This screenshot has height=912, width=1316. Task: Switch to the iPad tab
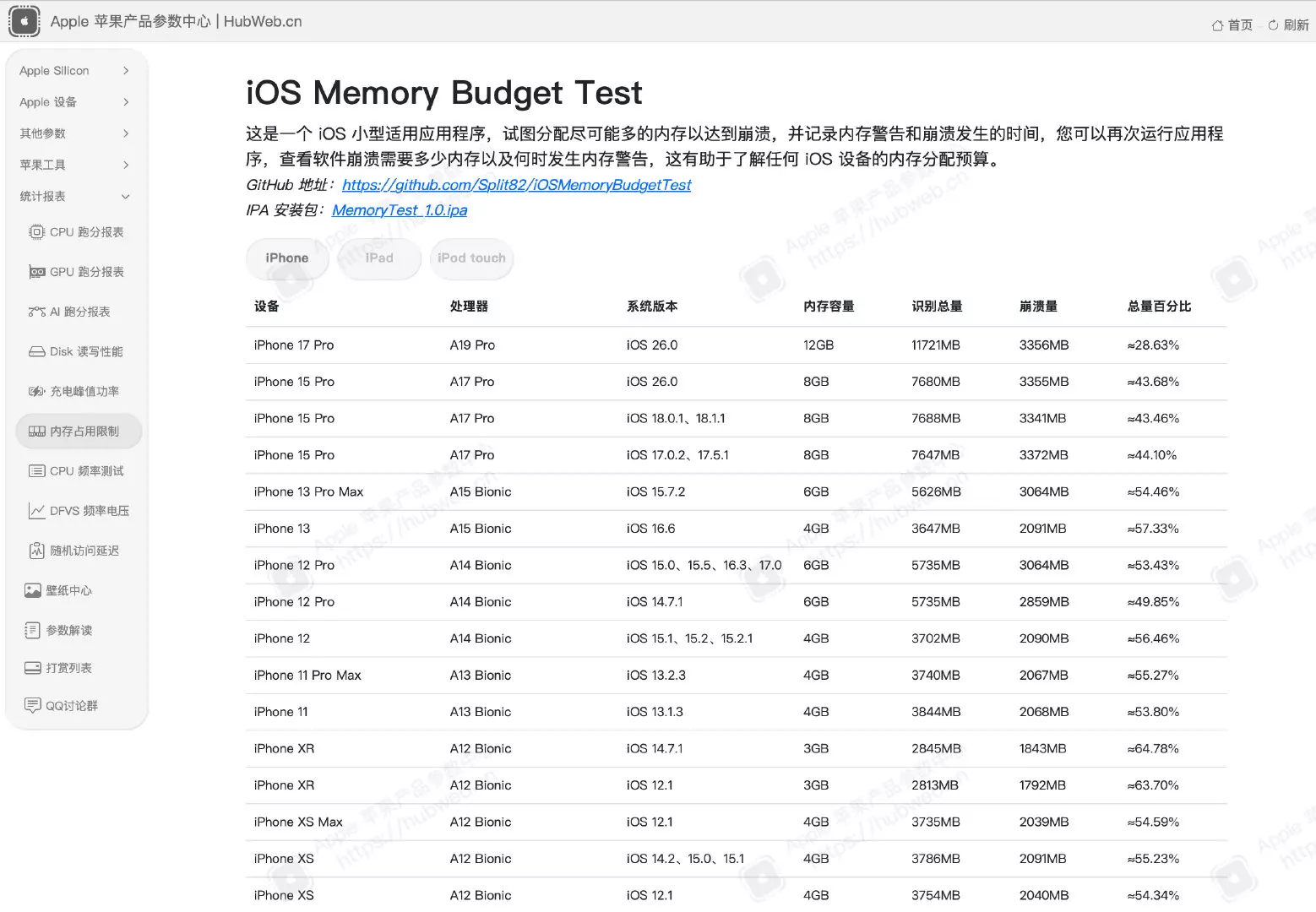click(378, 258)
